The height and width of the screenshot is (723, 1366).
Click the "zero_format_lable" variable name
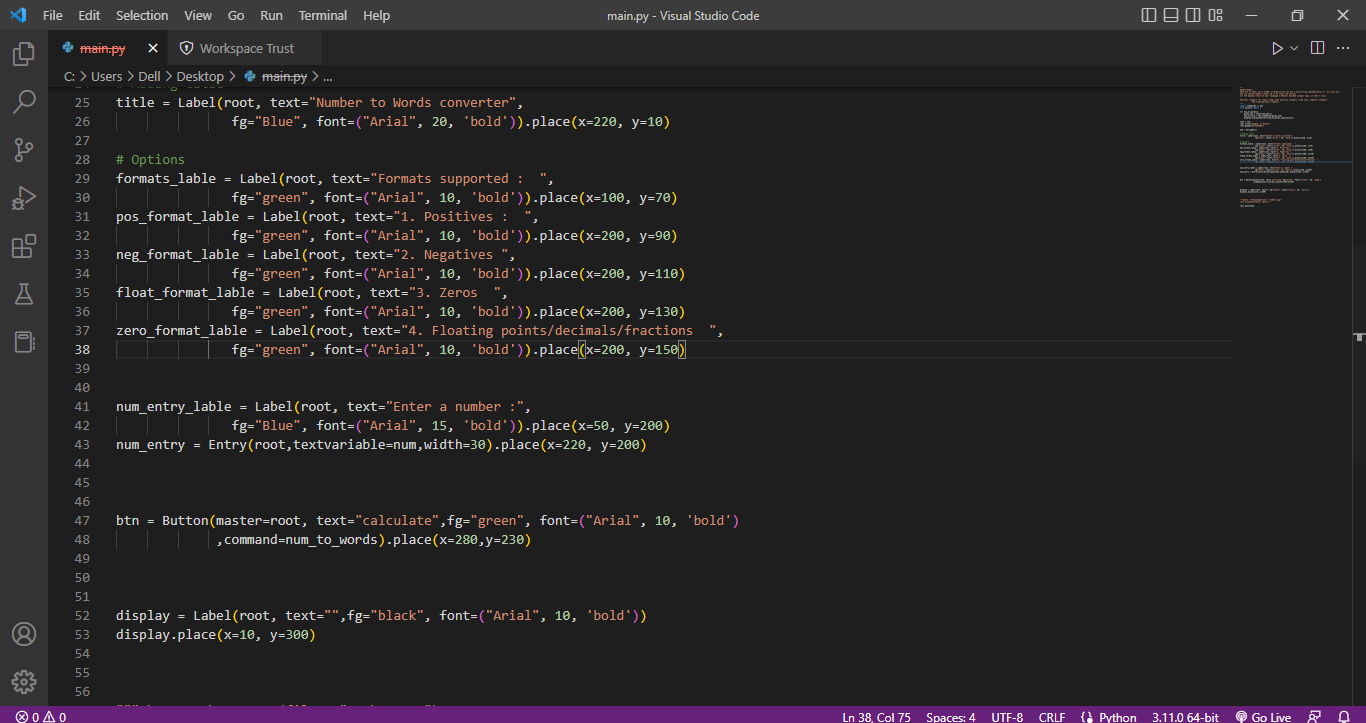pos(181,331)
